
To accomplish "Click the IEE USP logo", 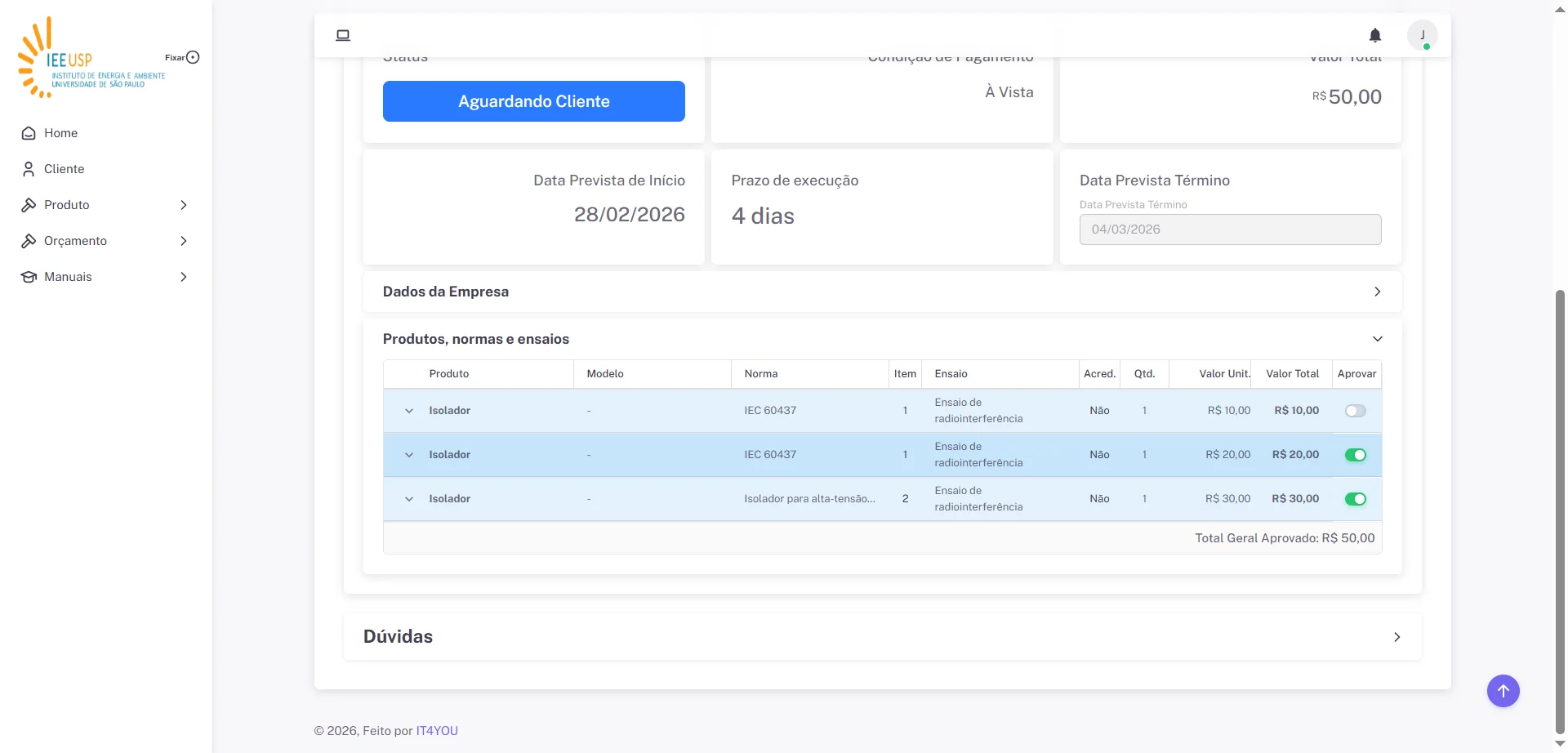I will 91,58.
